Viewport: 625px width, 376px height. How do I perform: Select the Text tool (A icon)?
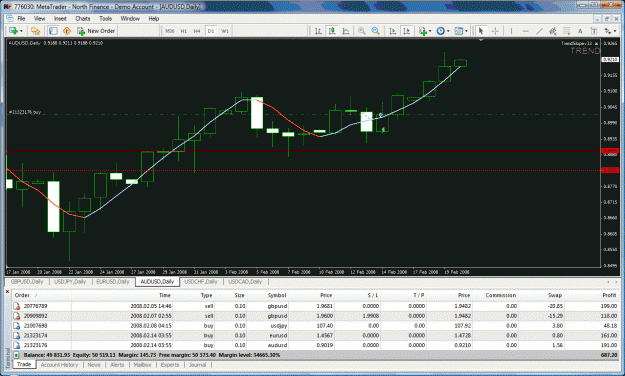point(580,31)
